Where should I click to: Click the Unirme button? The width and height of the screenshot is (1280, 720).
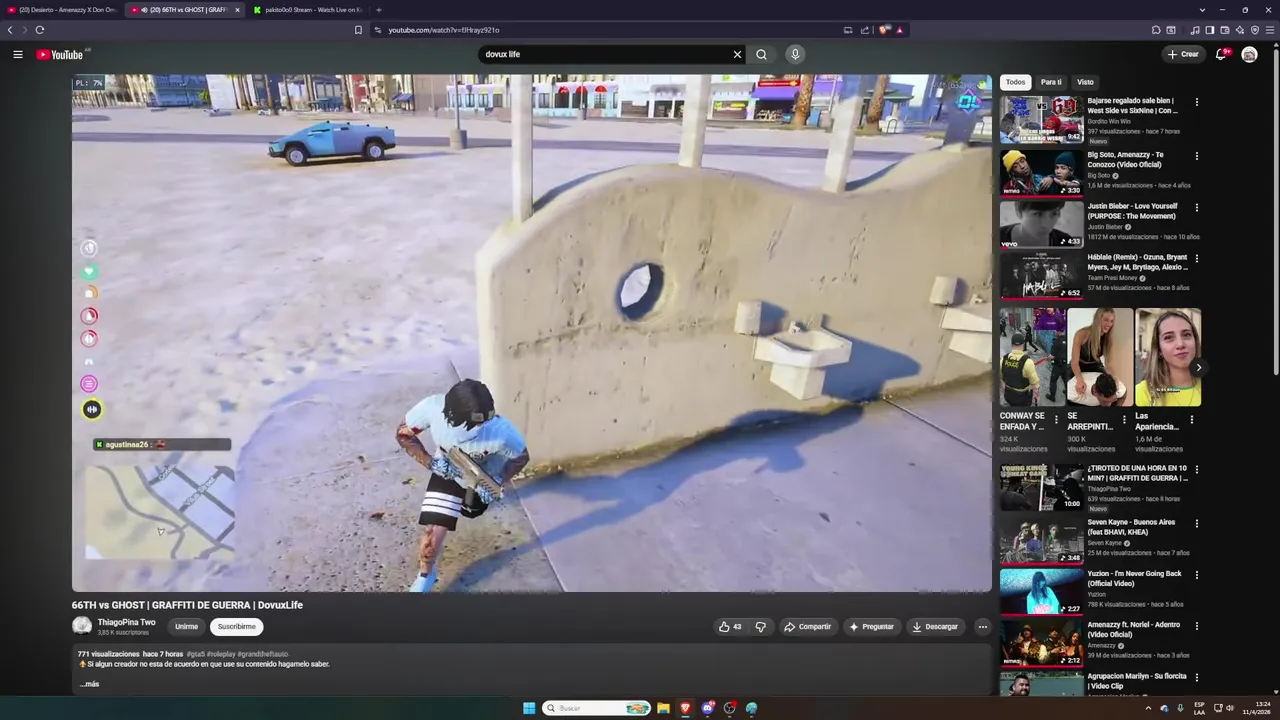(187, 627)
